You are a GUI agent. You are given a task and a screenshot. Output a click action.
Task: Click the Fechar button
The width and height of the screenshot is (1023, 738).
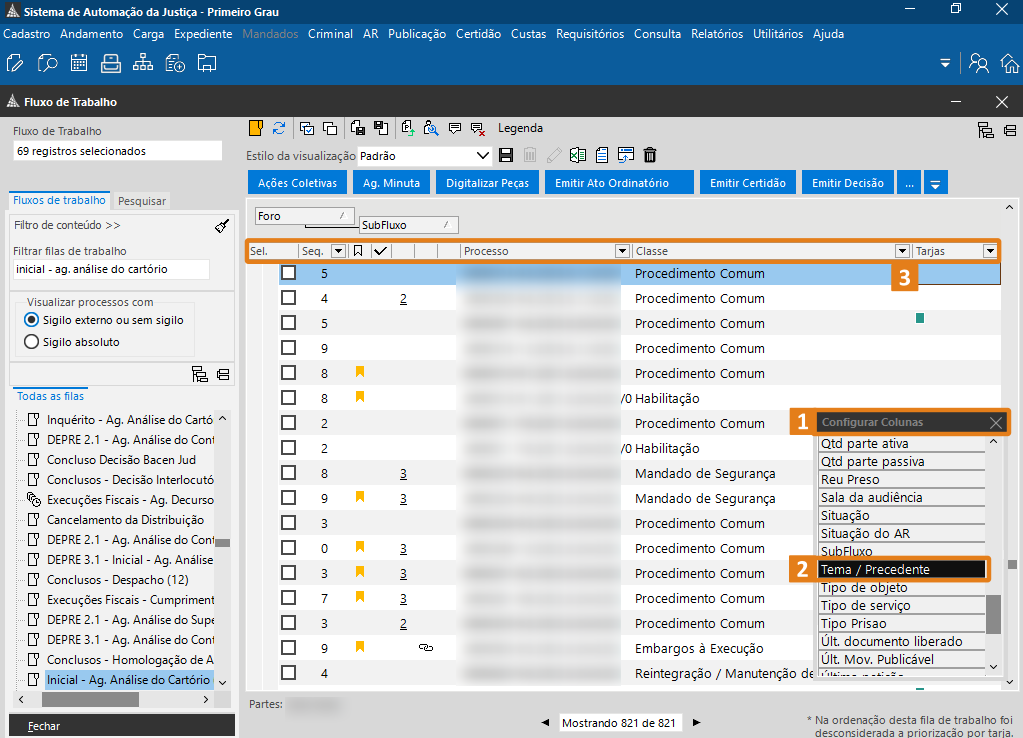click(x=122, y=726)
